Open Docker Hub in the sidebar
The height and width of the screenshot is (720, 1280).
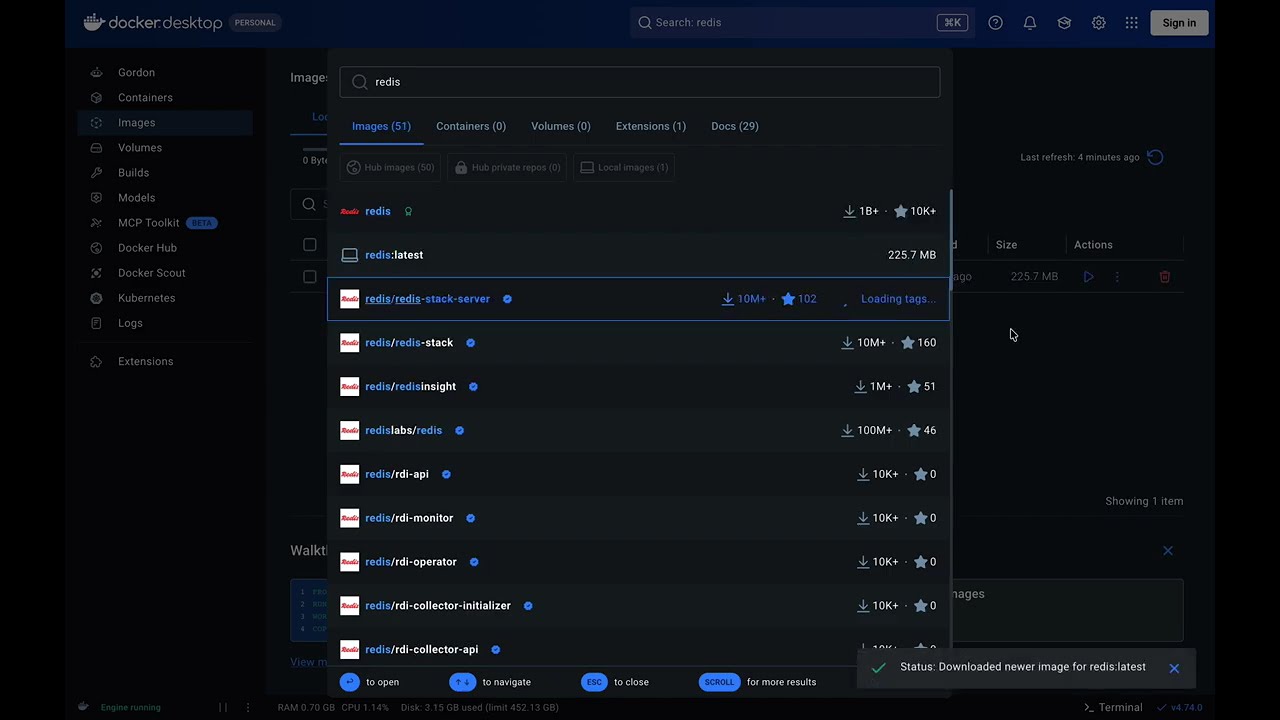coord(147,248)
